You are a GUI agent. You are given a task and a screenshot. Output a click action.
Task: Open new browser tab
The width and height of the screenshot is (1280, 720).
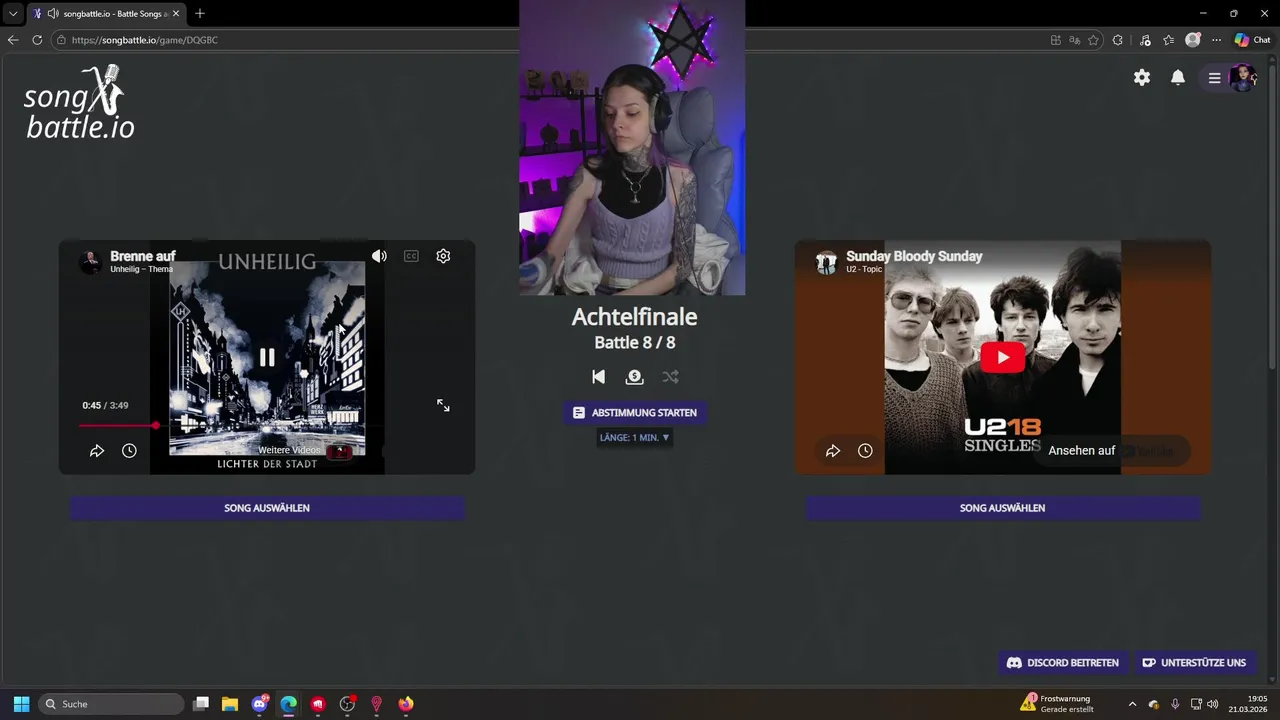pyautogui.click(x=200, y=13)
